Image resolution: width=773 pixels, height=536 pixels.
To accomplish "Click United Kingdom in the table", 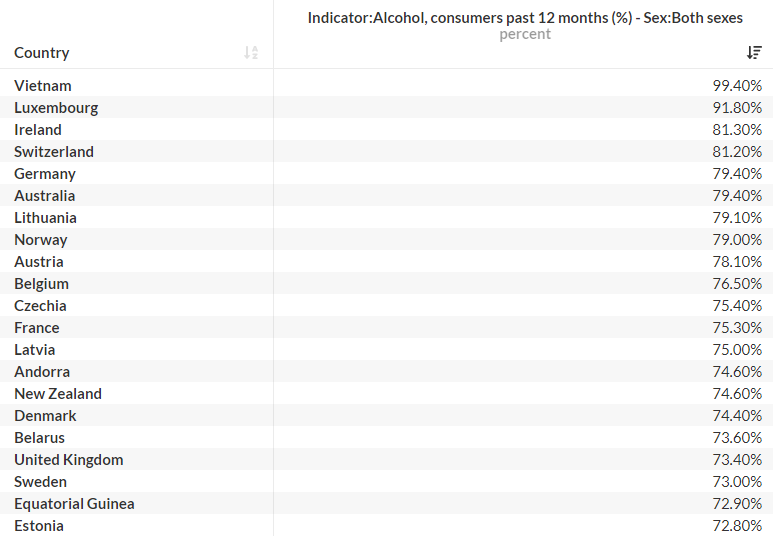I will click(x=69, y=460).
